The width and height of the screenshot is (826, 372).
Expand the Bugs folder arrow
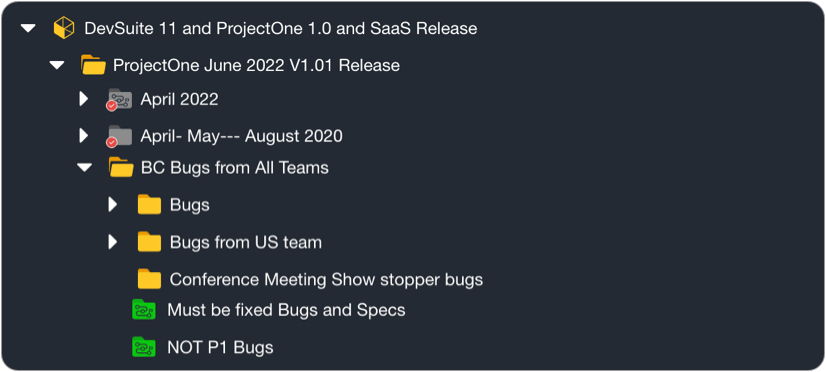[x=112, y=204]
